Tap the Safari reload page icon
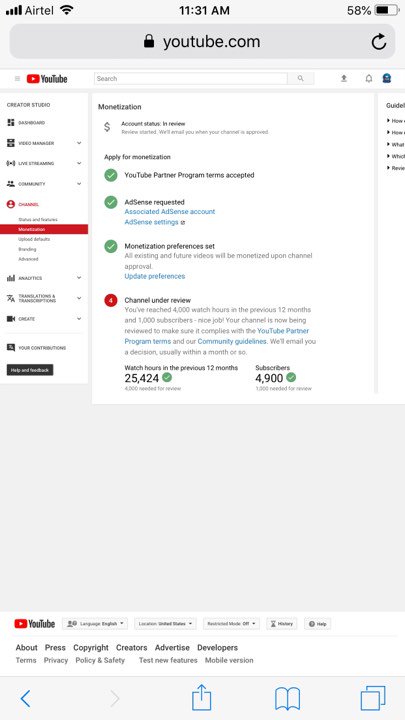 [x=379, y=42]
